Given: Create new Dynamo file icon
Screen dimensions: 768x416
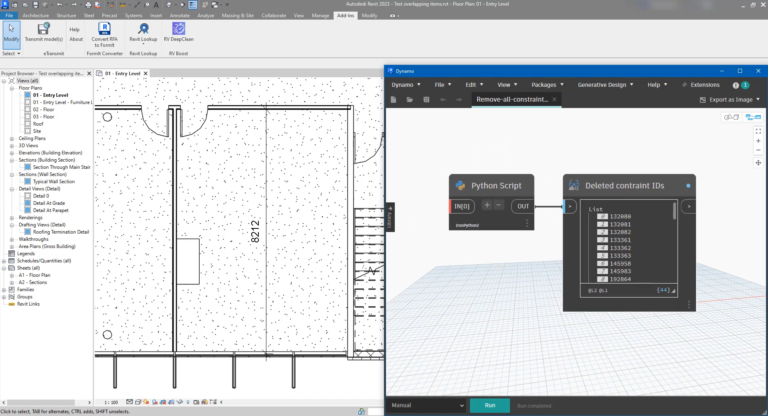Looking at the screenshot, I should [393, 99].
